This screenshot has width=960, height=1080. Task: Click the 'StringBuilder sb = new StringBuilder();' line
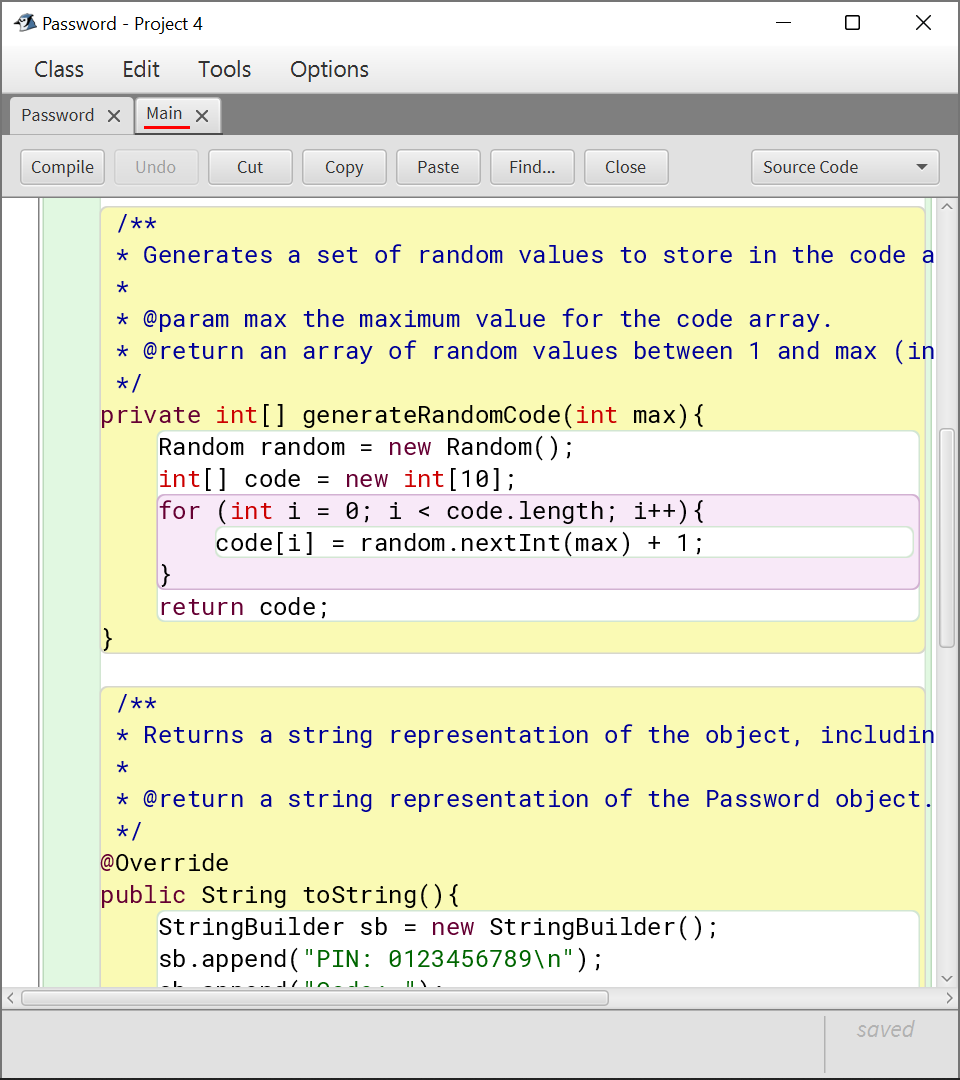click(438, 927)
